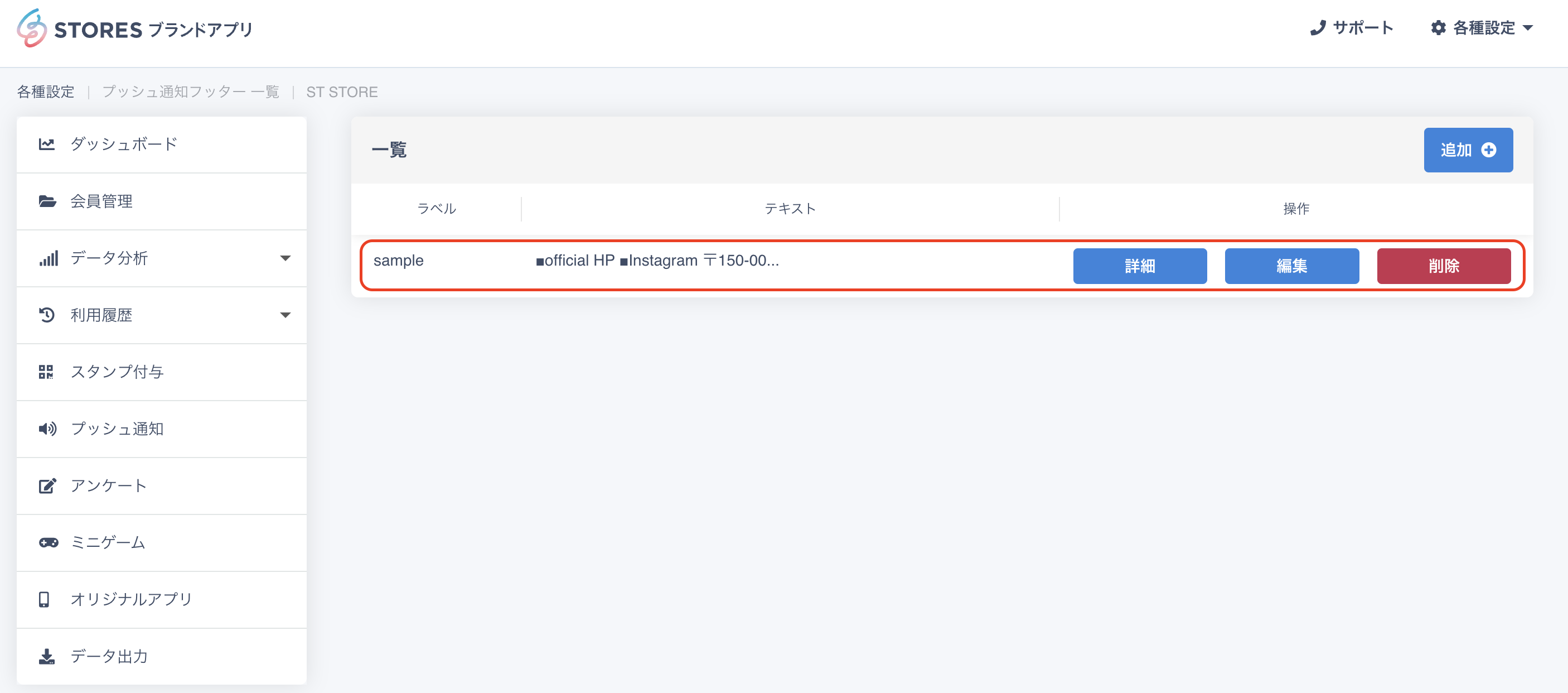Click 各種設定 breadcrumb link

(x=46, y=92)
